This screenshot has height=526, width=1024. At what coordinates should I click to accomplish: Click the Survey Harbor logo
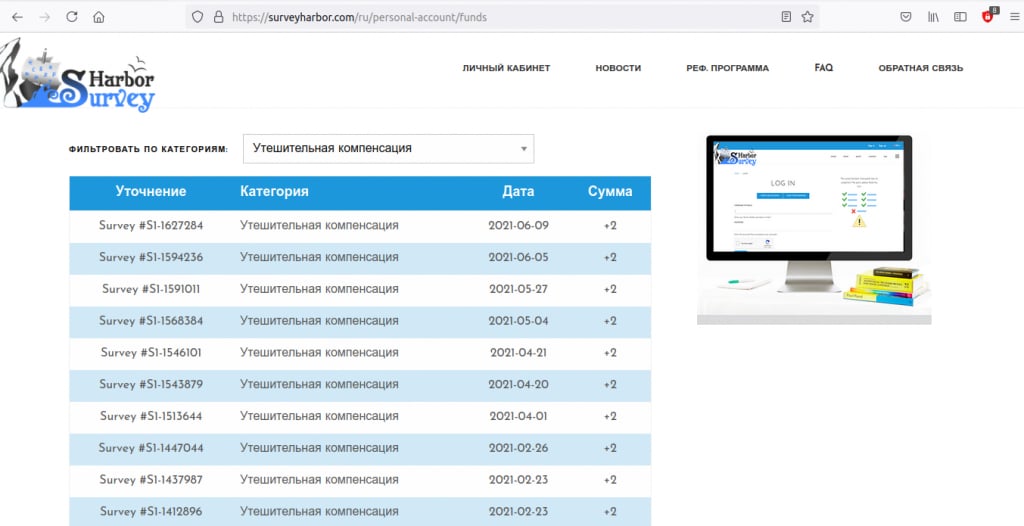78,76
